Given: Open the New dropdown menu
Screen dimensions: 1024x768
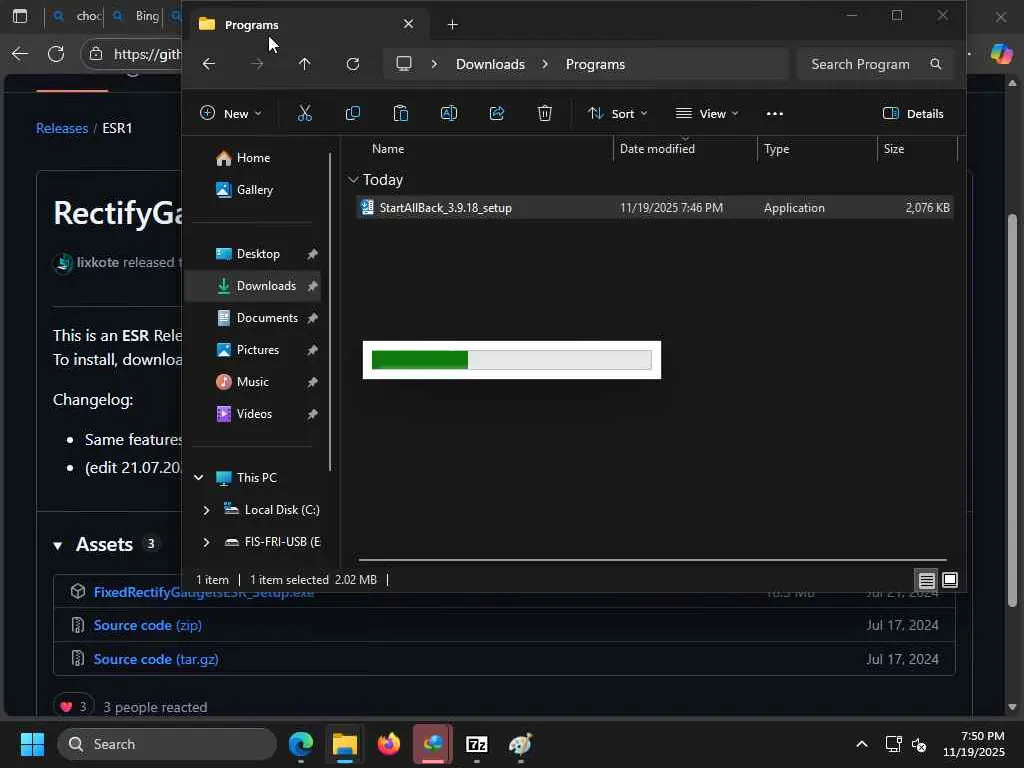Looking at the screenshot, I should click(x=231, y=114).
